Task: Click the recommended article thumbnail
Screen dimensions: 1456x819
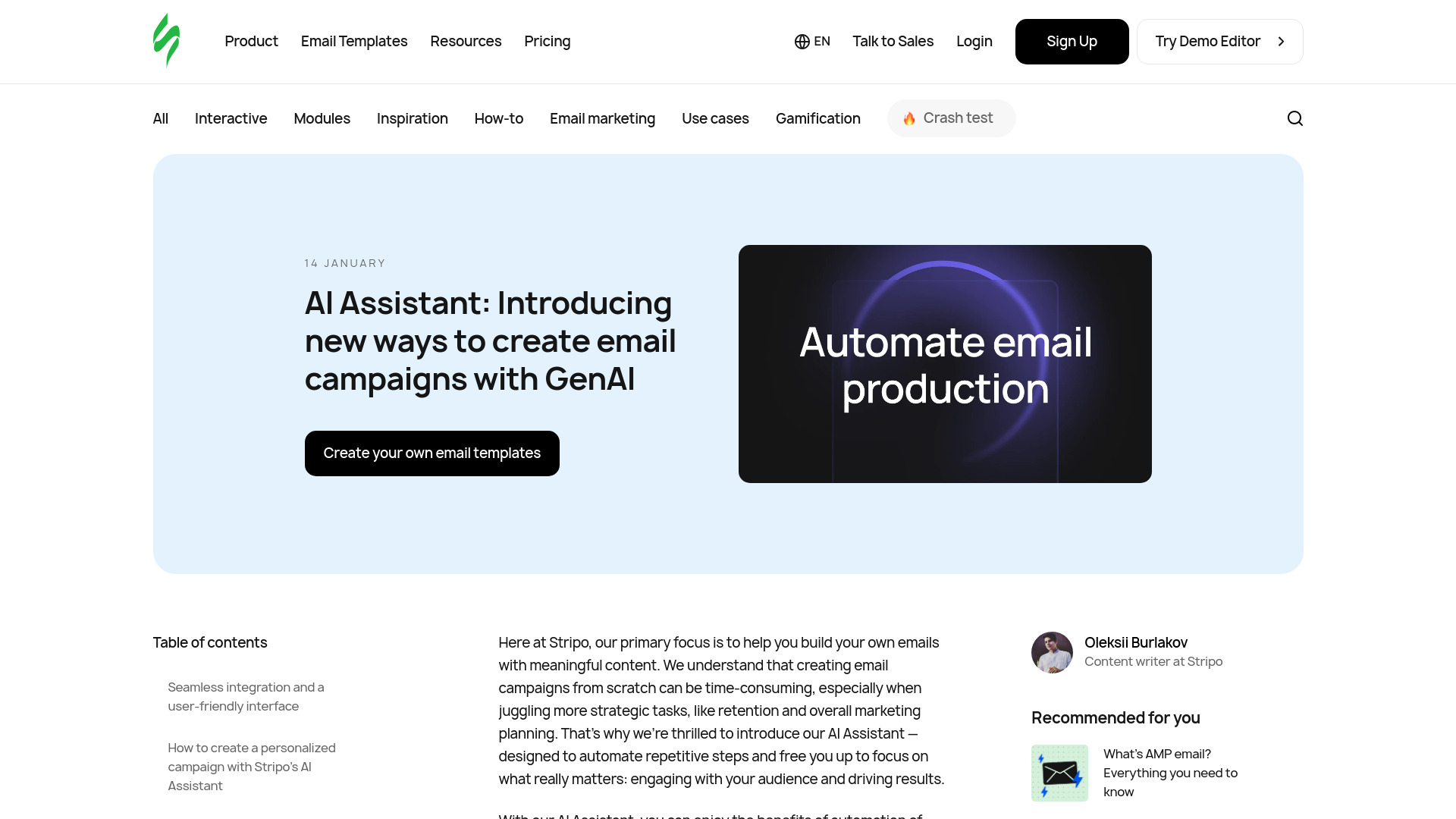Action: coord(1060,773)
